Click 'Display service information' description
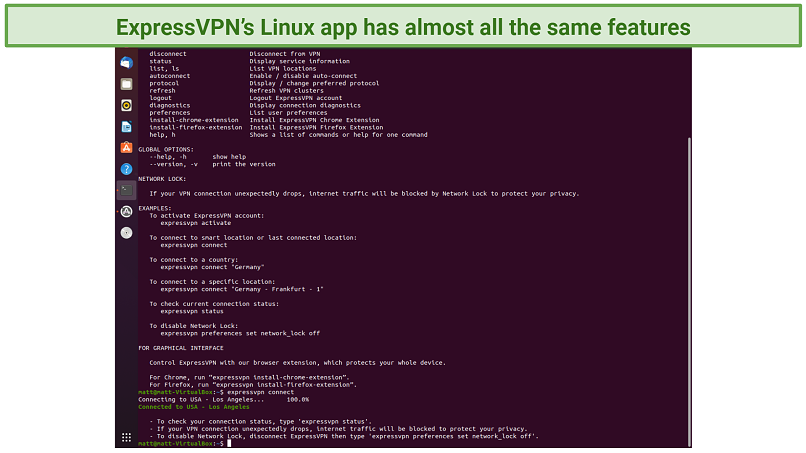This screenshot has width=806, height=453. (x=300, y=61)
